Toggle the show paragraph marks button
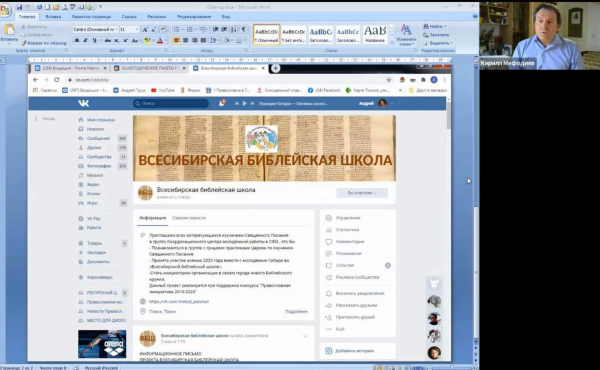600x370 pixels. click(243, 29)
